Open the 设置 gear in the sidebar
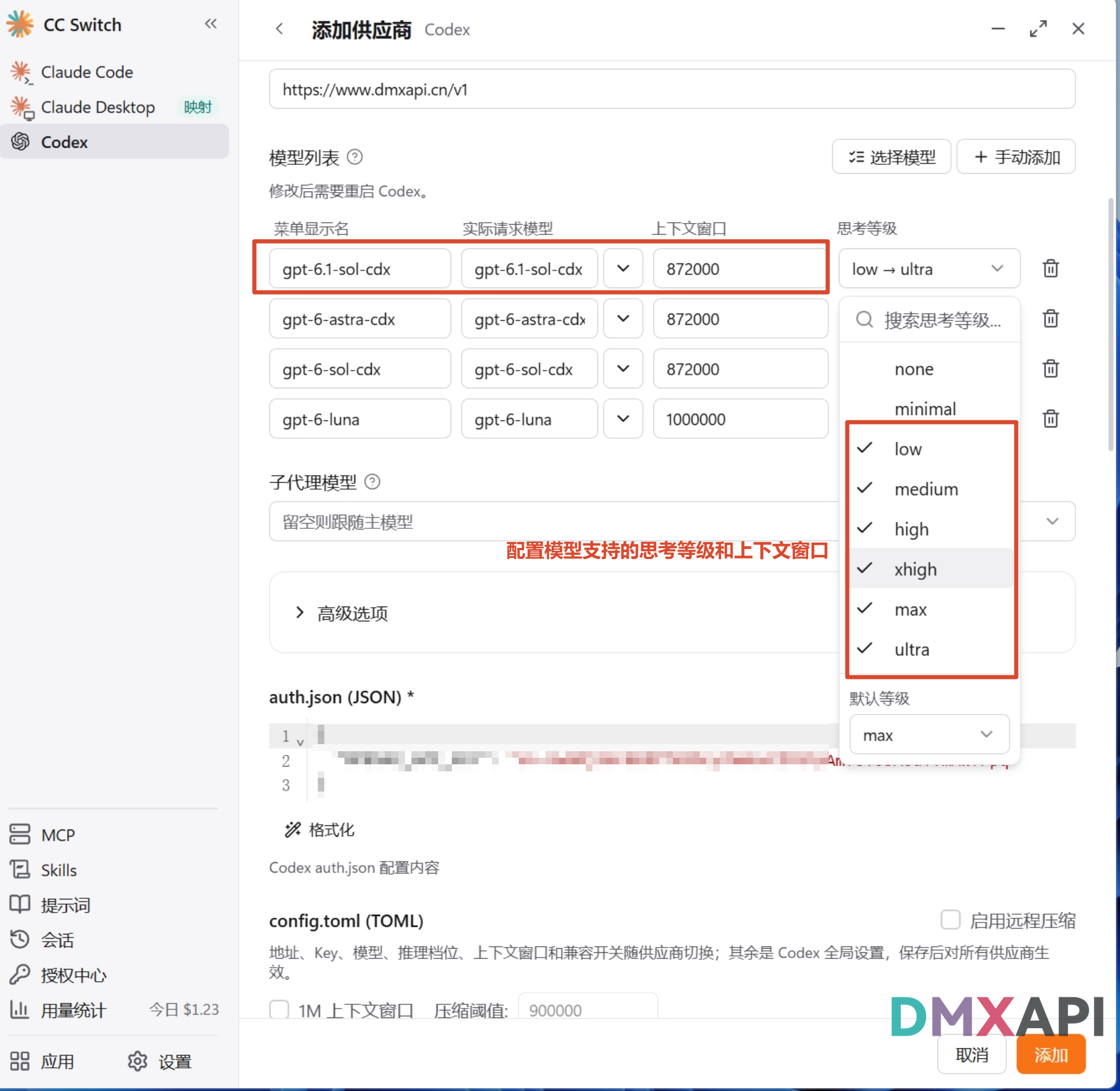 pyautogui.click(x=159, y=1061)
